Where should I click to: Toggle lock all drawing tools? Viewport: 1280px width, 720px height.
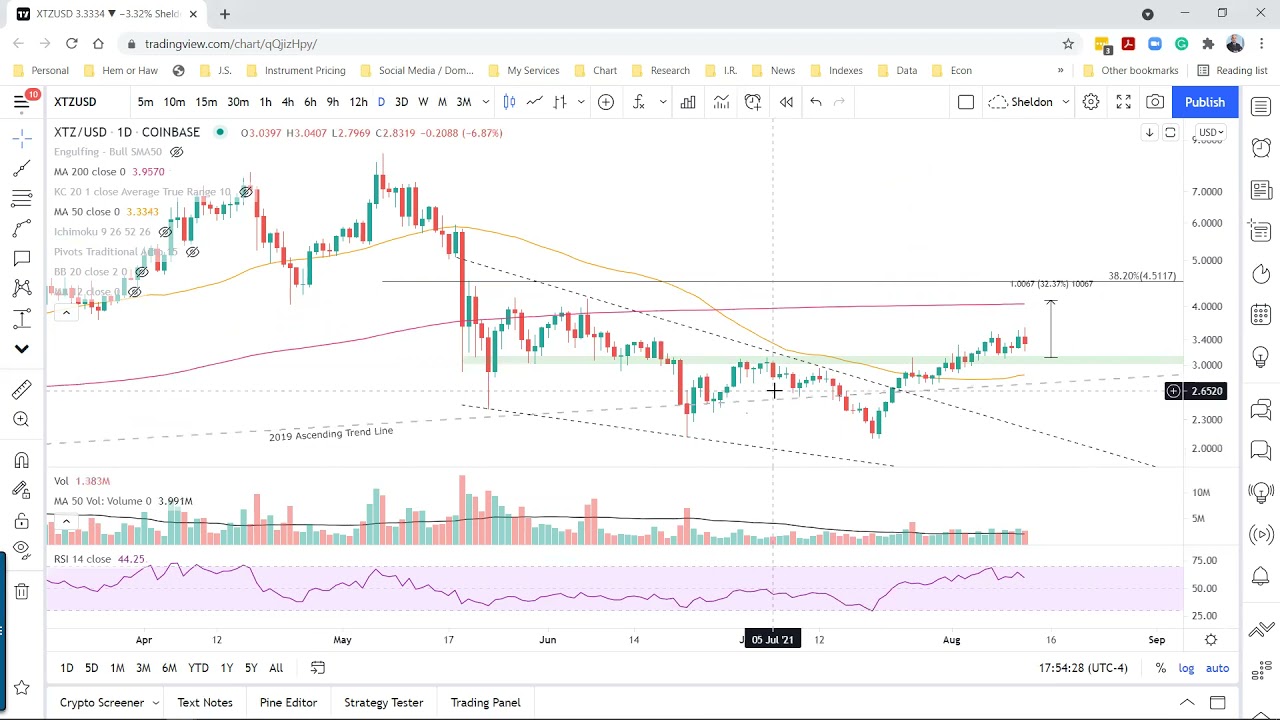tap(21, 520)
